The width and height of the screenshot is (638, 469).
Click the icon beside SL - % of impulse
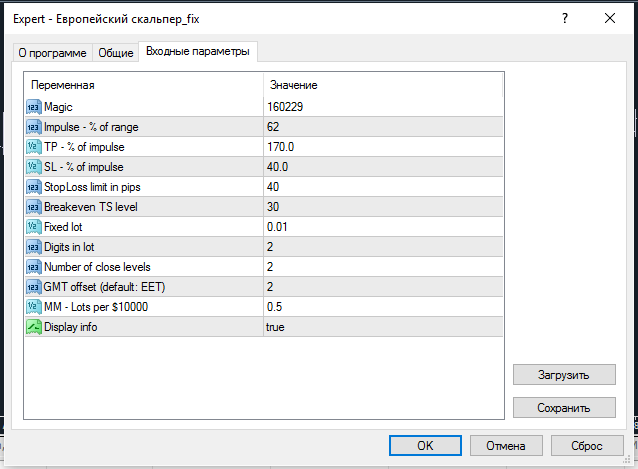click(34, 167)
